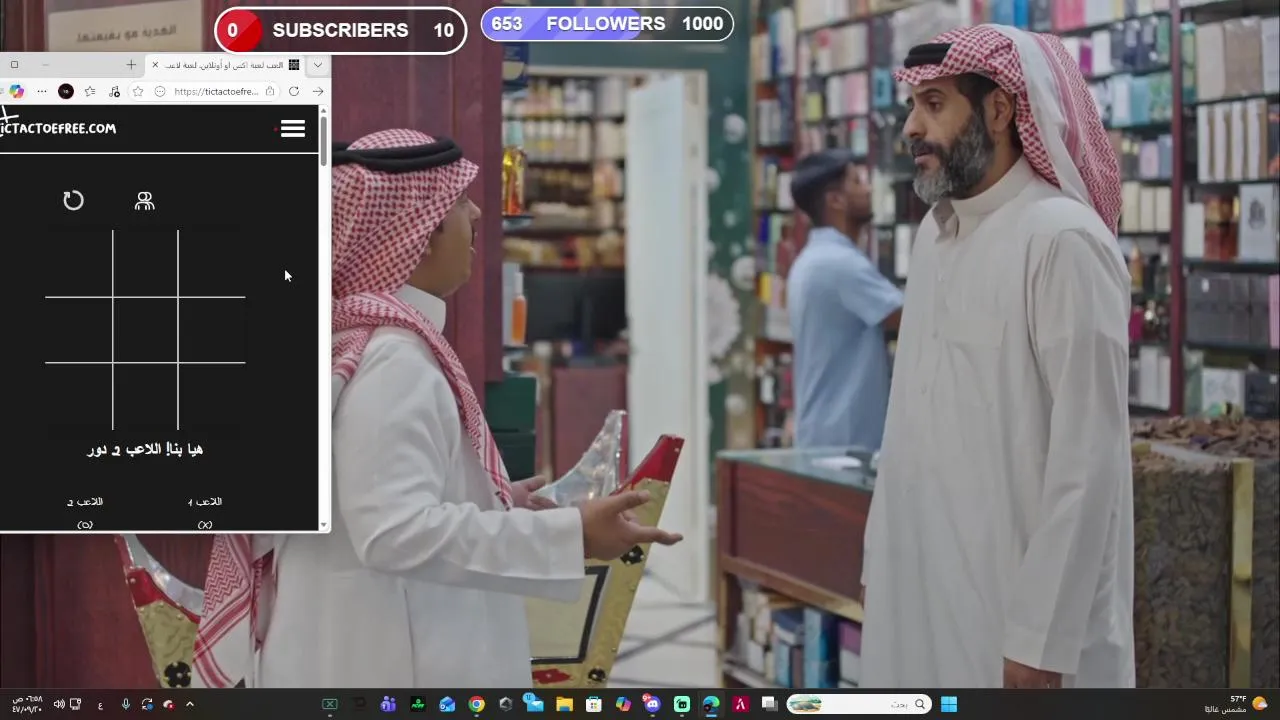Click the microphone icon in the system tray
Screen dimensions: 1280x720
coord(126,704)
